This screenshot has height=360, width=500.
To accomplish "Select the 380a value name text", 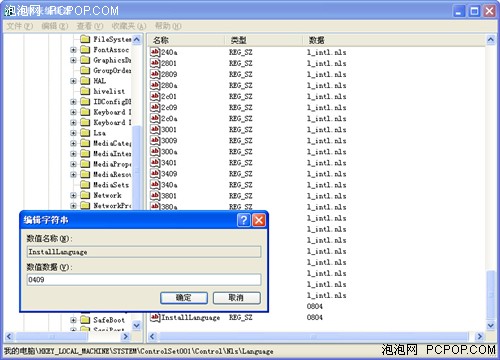I will pos(169,207).
